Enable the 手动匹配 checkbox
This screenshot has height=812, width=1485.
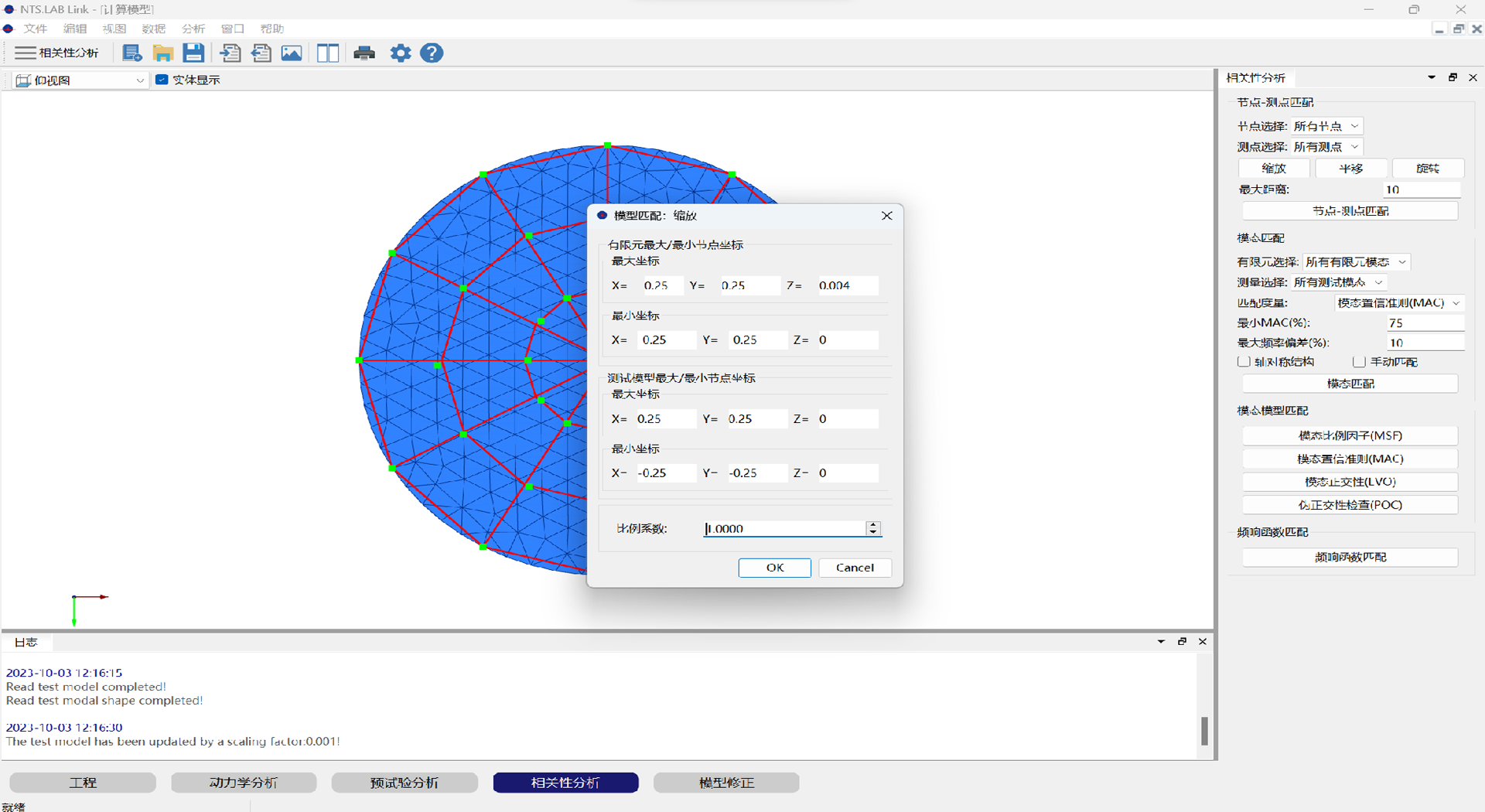(x=1359, y=361)
